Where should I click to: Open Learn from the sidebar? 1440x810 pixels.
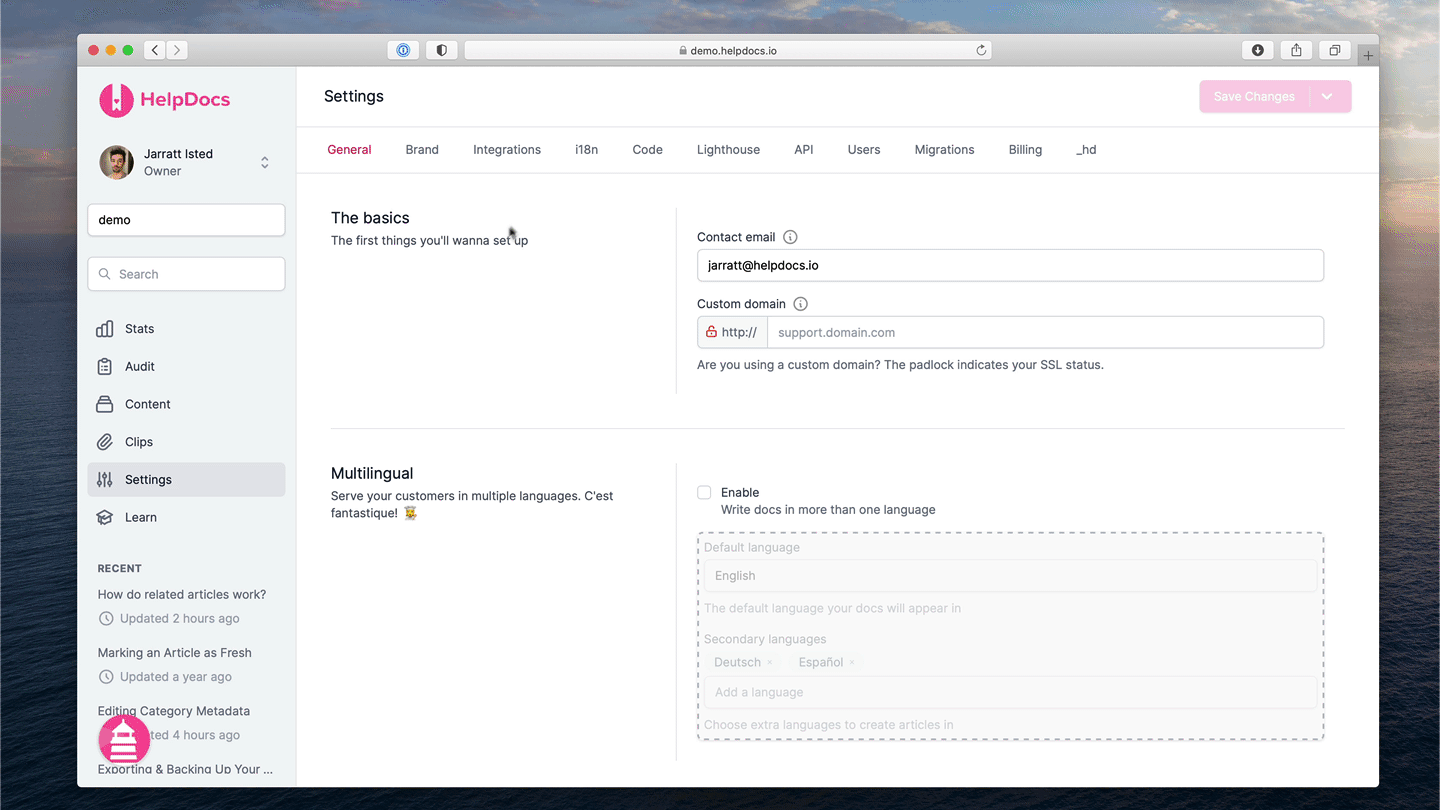(186, 517)
